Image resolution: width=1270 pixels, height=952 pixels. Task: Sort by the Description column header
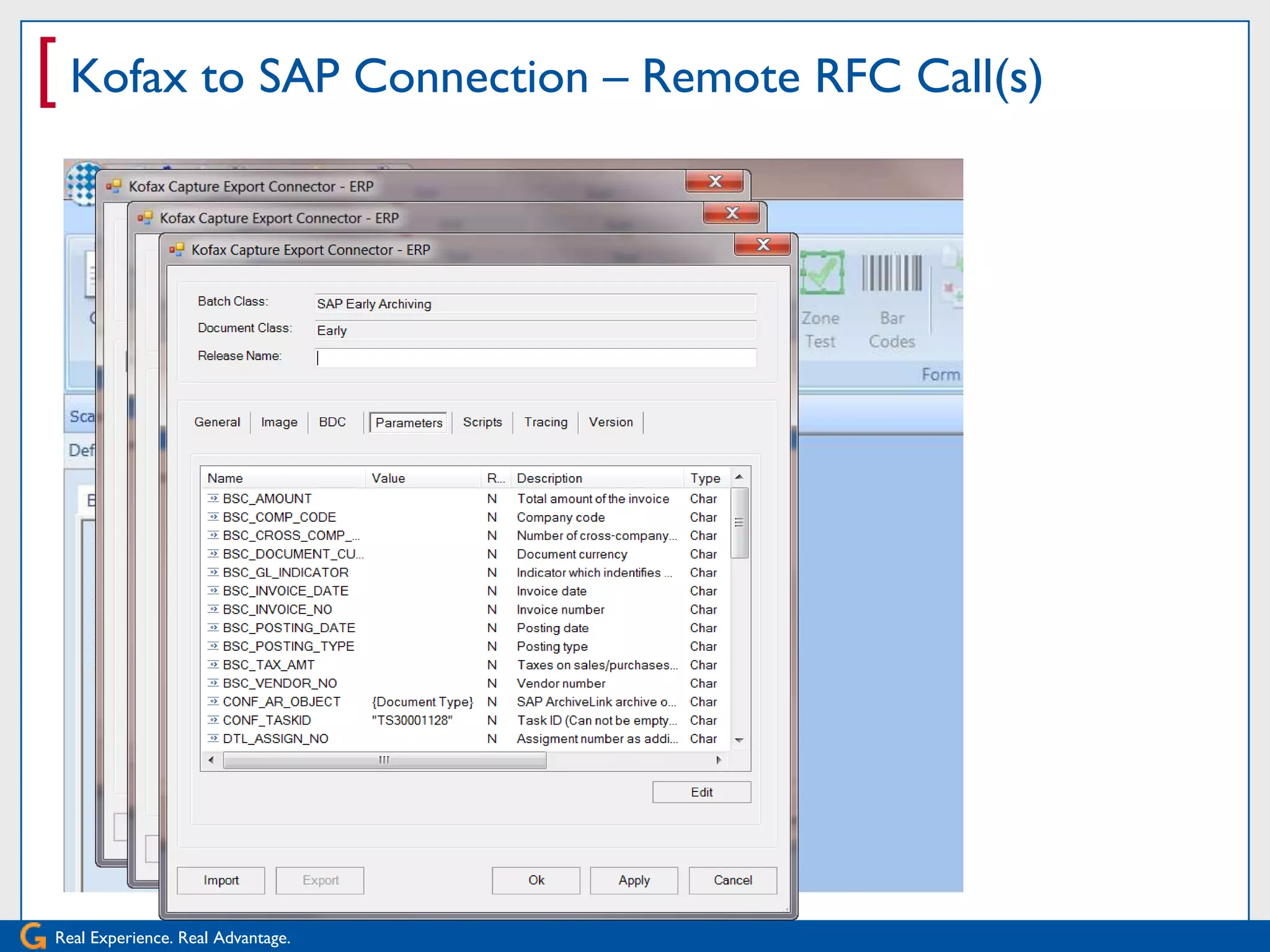point(598,478)
